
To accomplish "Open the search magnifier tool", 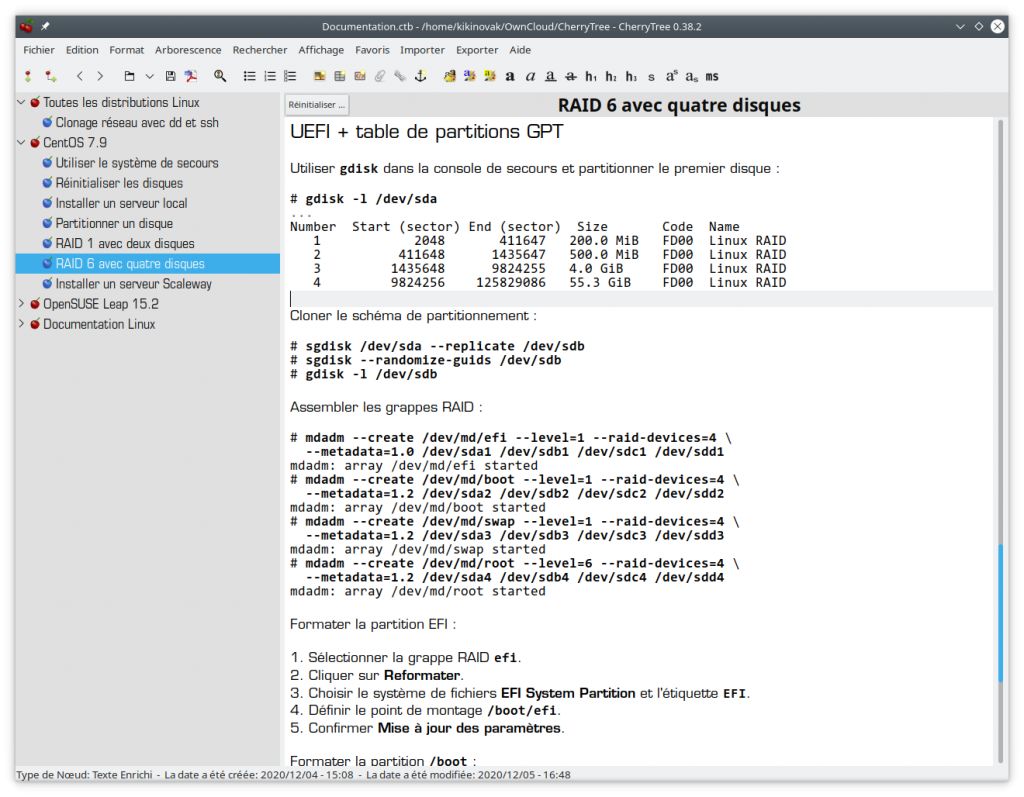I will 217,76.
